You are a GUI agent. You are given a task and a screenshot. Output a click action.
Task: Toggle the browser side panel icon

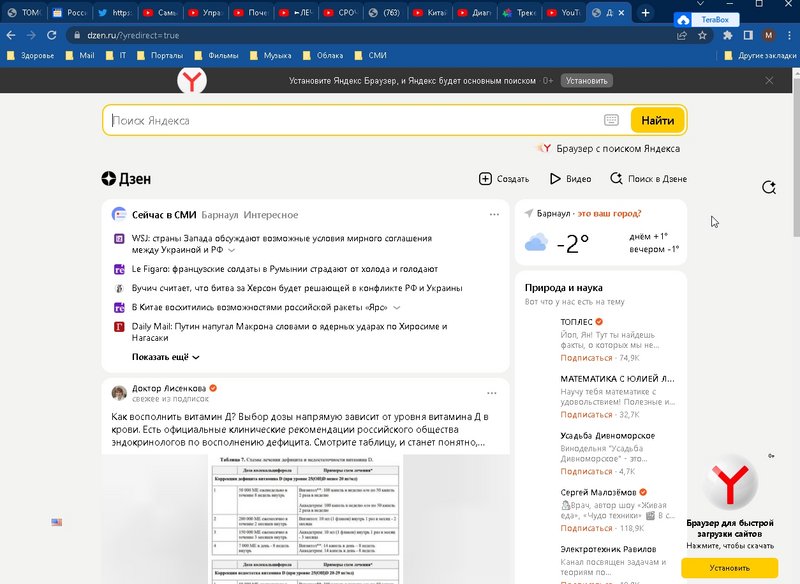[748, 35]
